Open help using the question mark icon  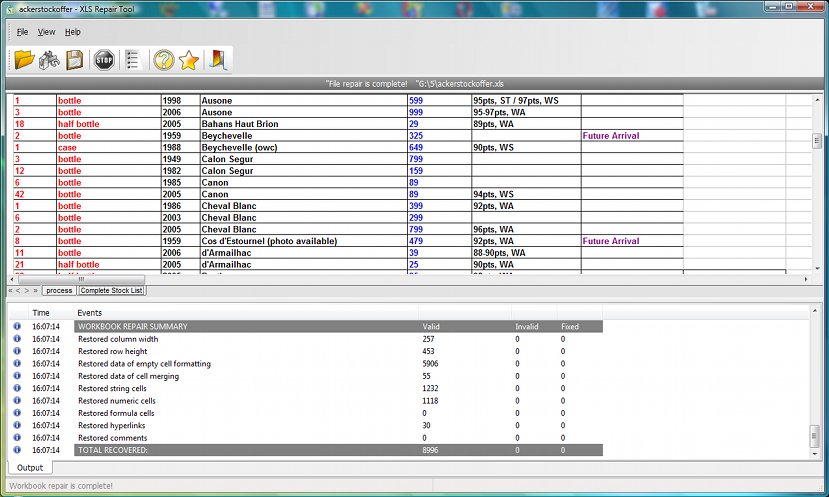coord(163,60)
